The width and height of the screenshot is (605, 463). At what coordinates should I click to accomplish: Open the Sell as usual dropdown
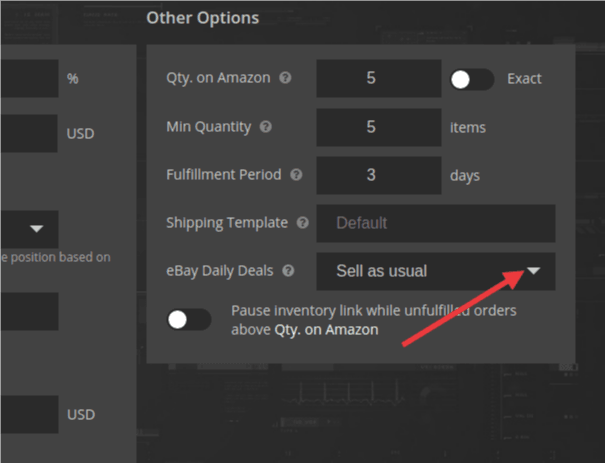436,271
